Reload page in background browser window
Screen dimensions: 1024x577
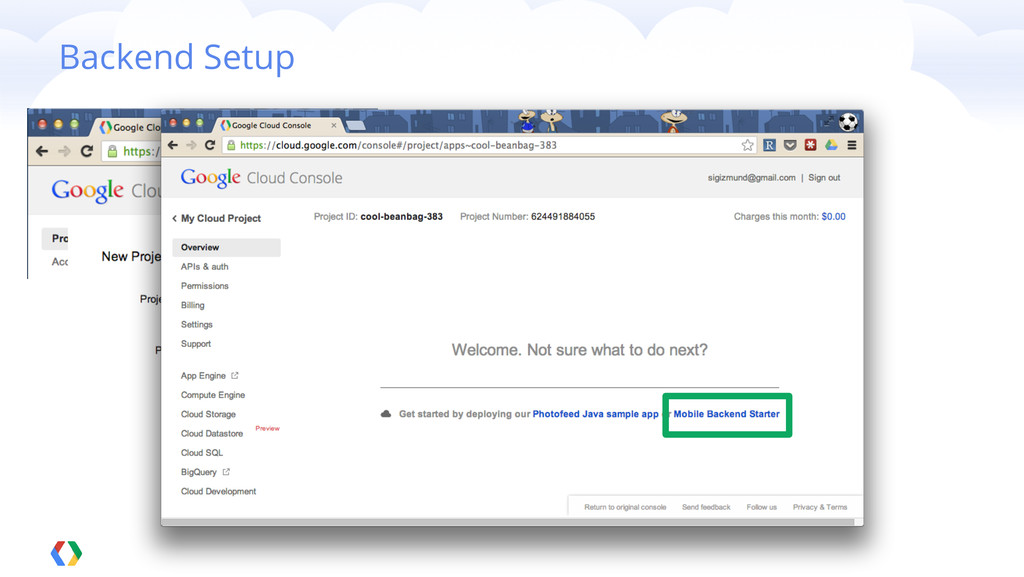[x=86, y=151]
